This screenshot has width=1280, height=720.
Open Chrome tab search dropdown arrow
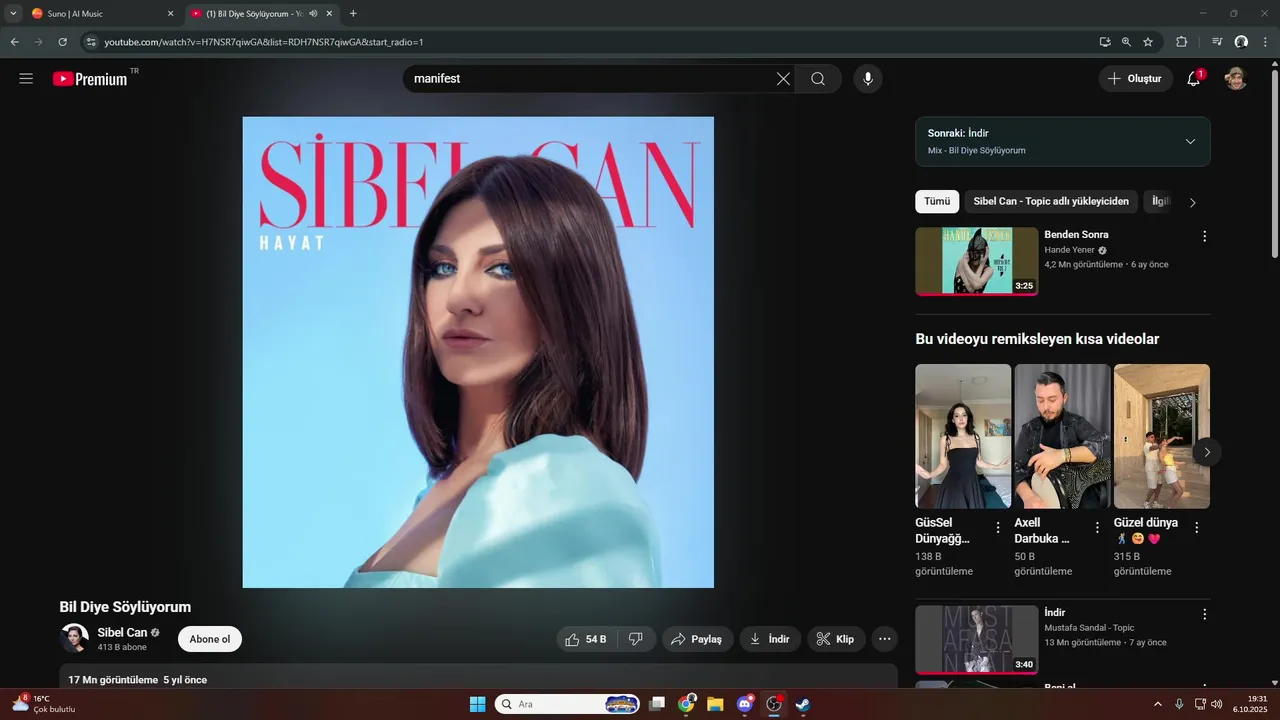[x=13, y=13]
